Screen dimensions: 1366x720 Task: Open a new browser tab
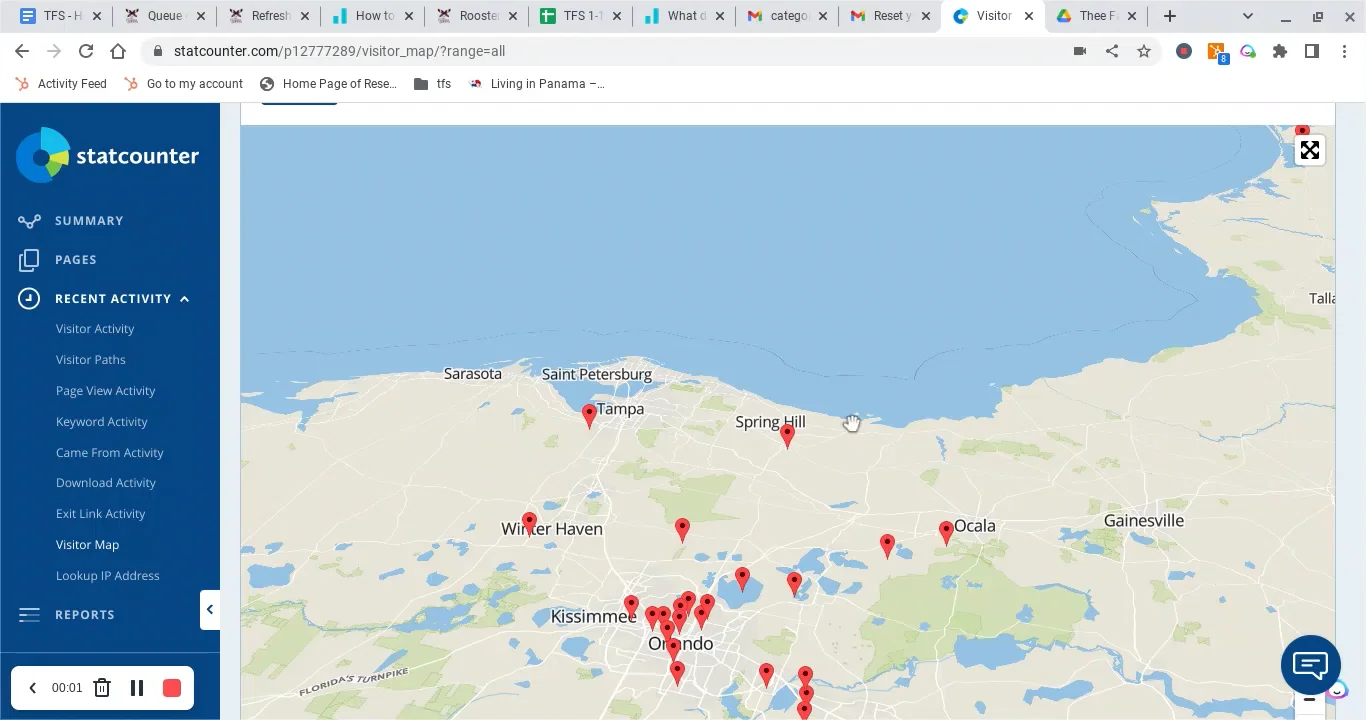[x=1170, y=16]
